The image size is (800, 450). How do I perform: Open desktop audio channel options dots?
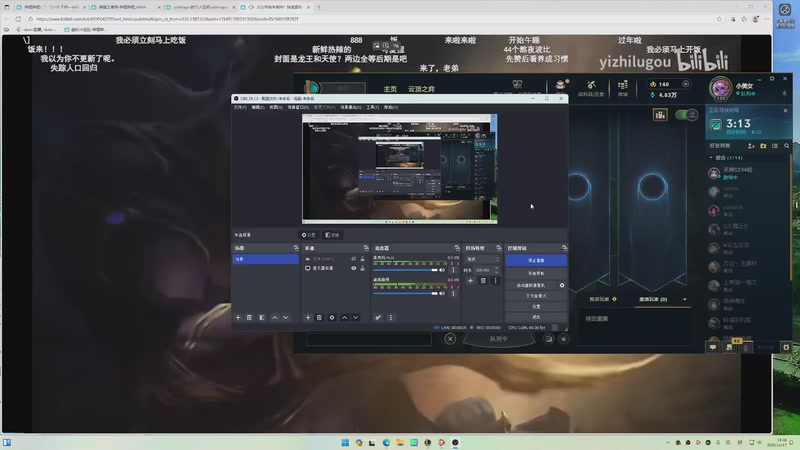pos(453,293)
